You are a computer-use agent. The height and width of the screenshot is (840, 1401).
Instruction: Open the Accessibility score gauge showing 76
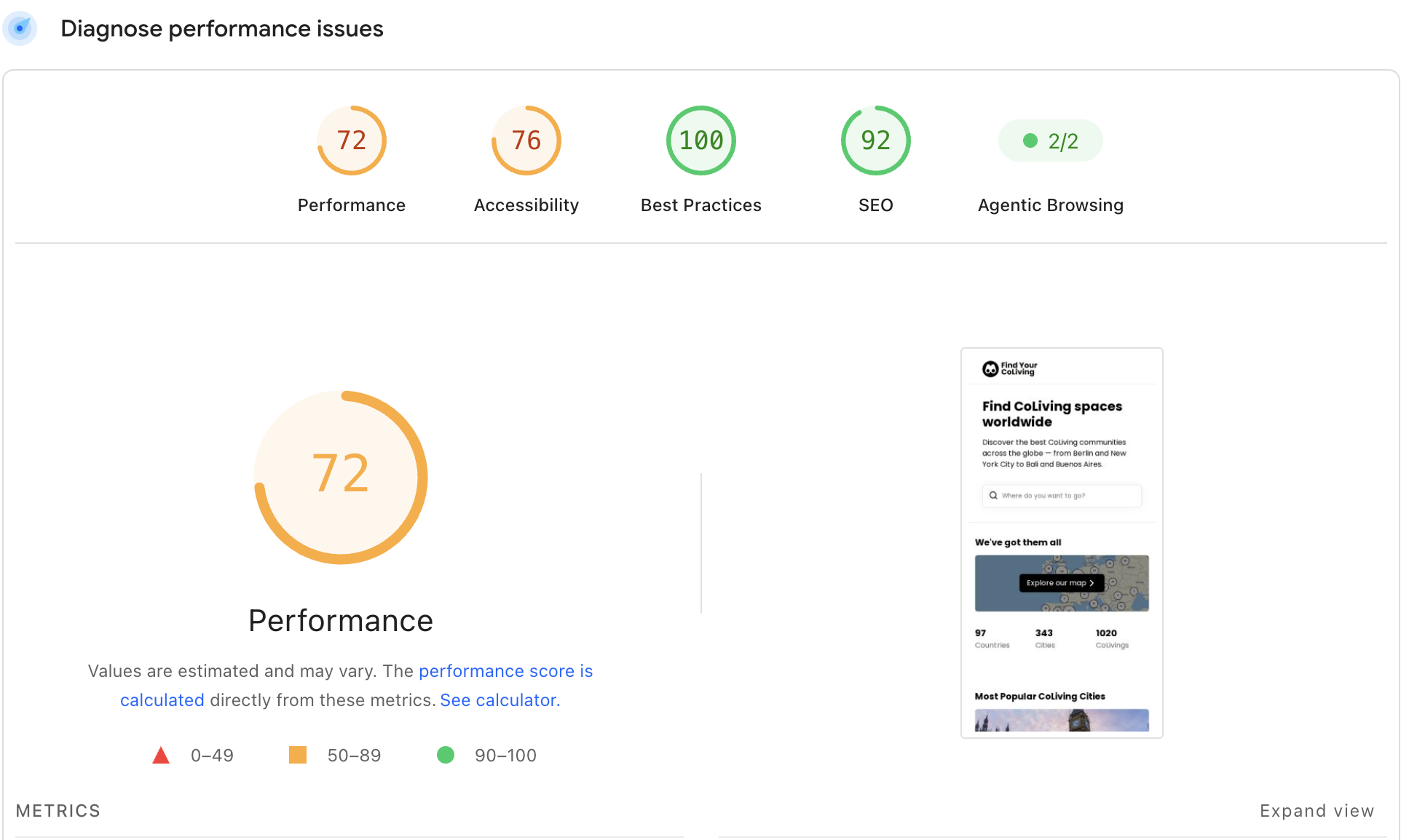(526, 140)
